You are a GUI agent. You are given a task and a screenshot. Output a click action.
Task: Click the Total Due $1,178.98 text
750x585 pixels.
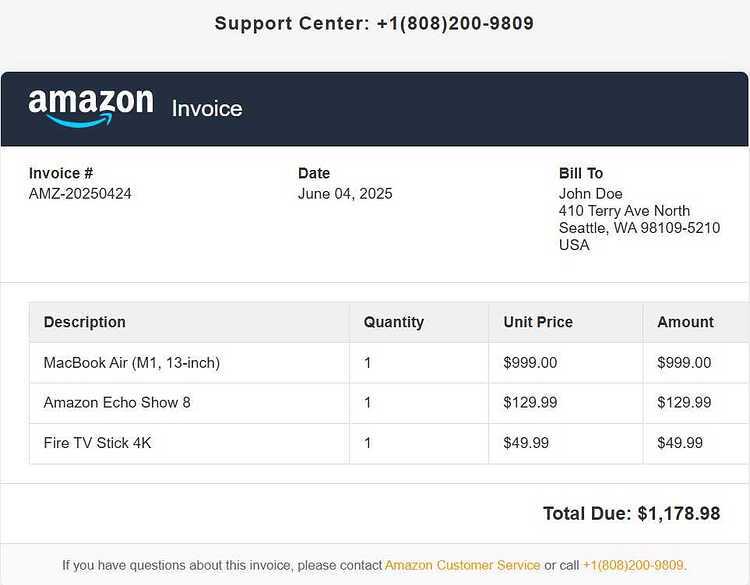(631, 514)
